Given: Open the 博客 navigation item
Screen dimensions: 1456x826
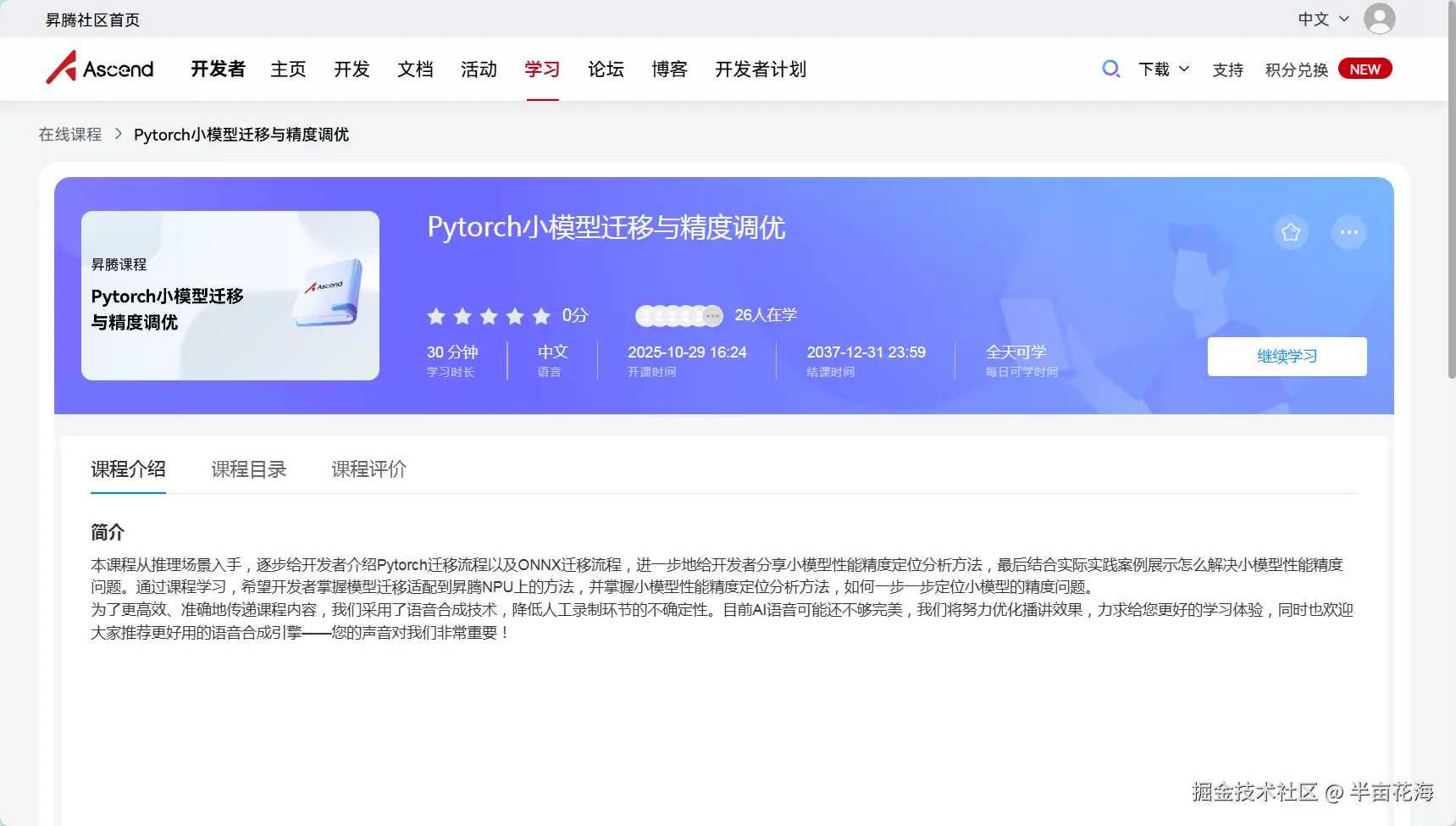Looking at the screenshot, I should [x=669, y=69].
